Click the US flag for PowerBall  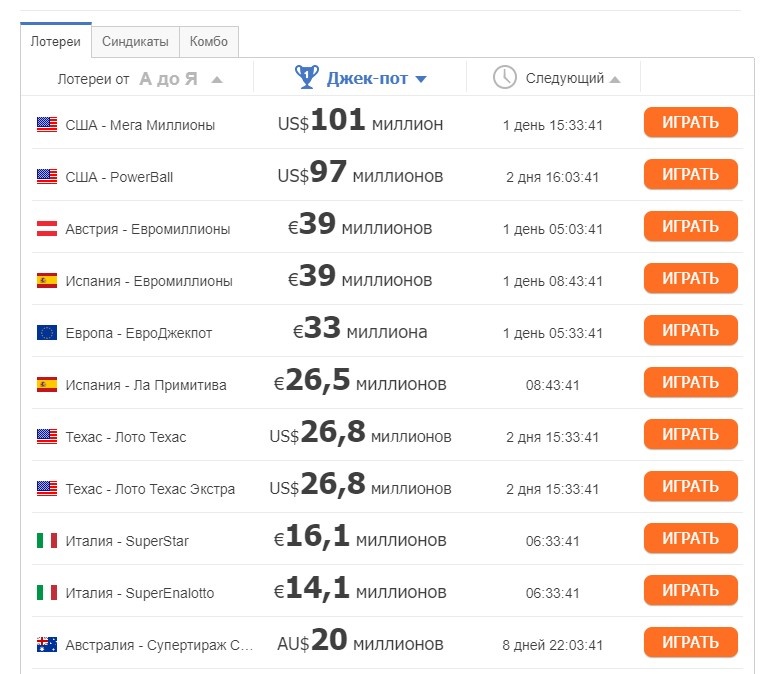(47, 176)
